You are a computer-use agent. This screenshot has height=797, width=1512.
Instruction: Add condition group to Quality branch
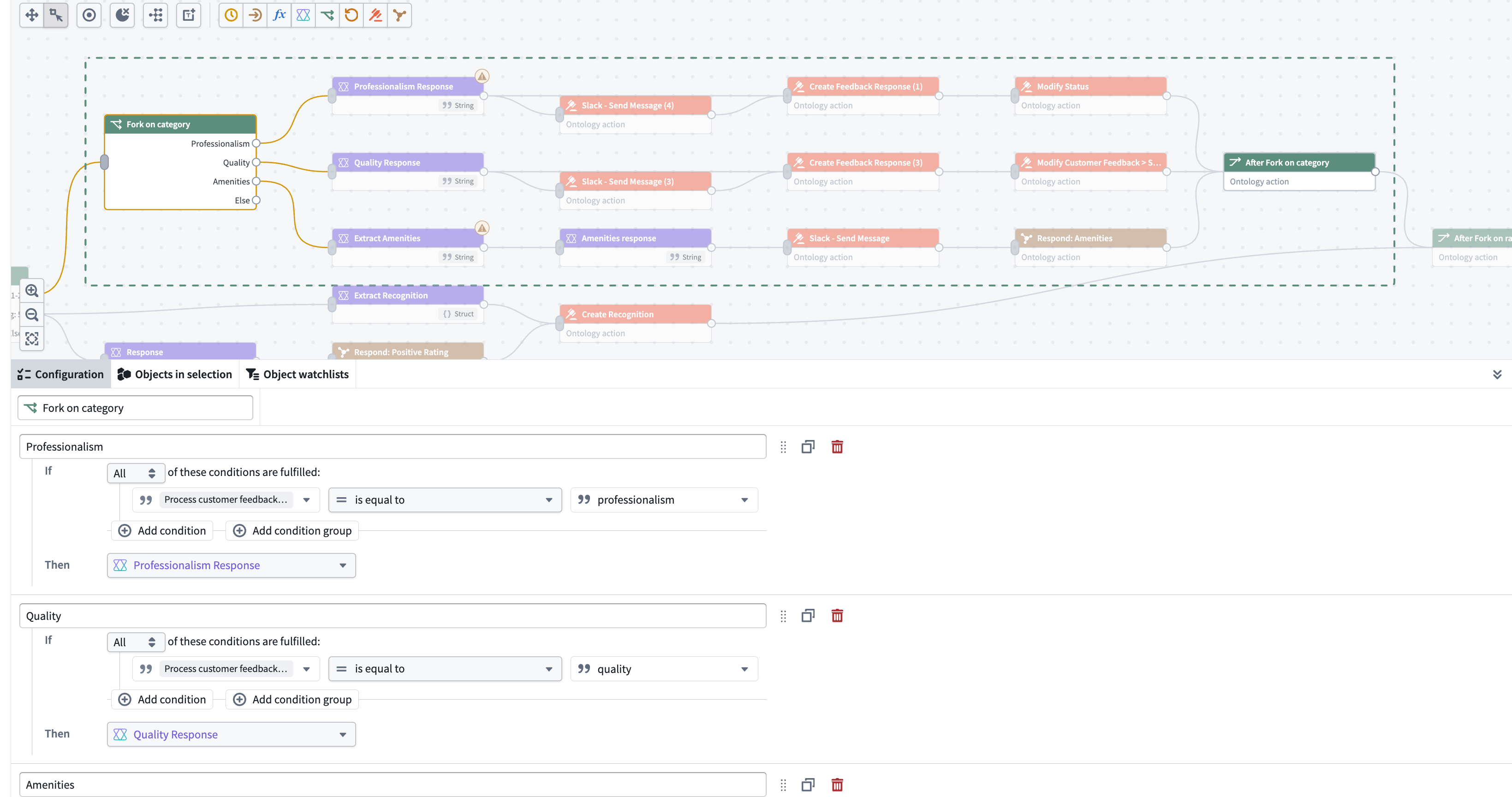tap(292, 700)
